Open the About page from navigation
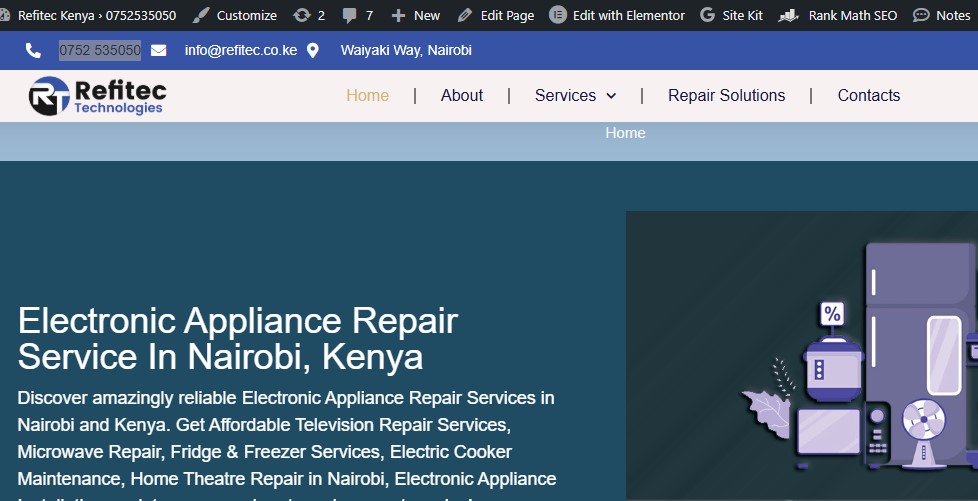978x501 pixels. tap(462, 95)
